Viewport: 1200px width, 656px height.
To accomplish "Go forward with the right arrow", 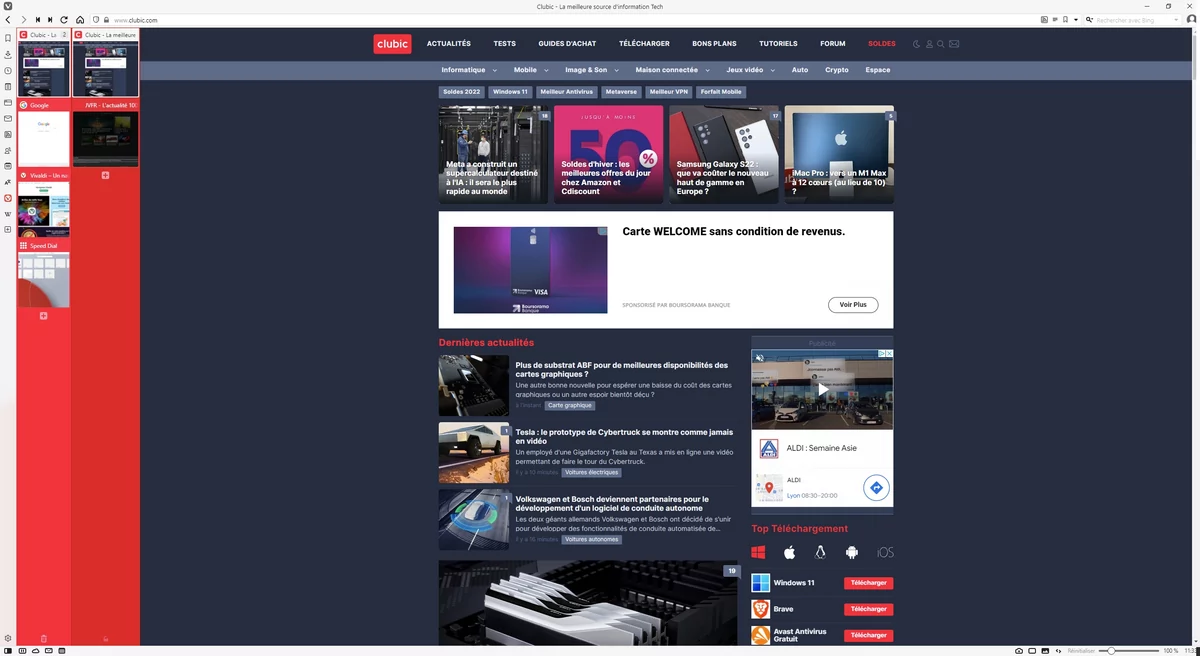I will coord(23,20).
